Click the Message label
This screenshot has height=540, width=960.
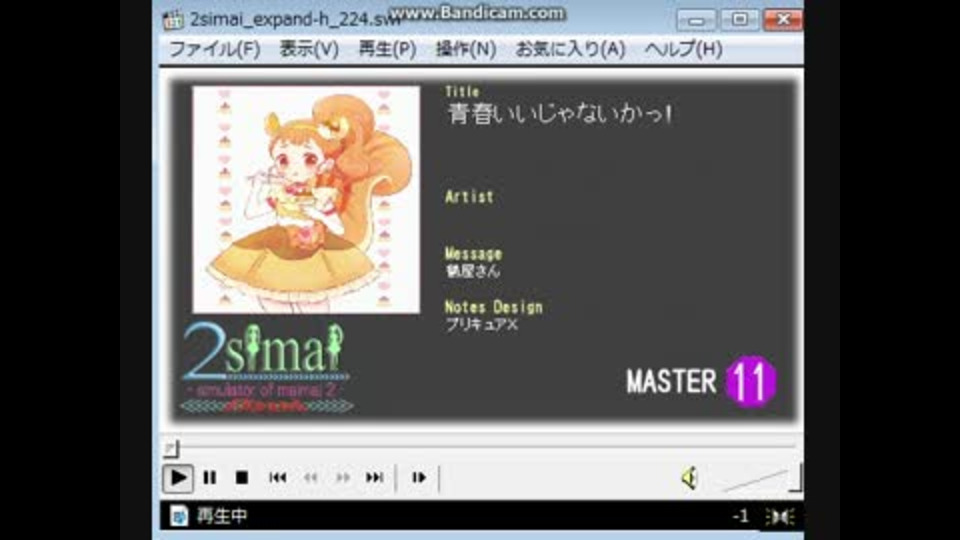(473, 253)
